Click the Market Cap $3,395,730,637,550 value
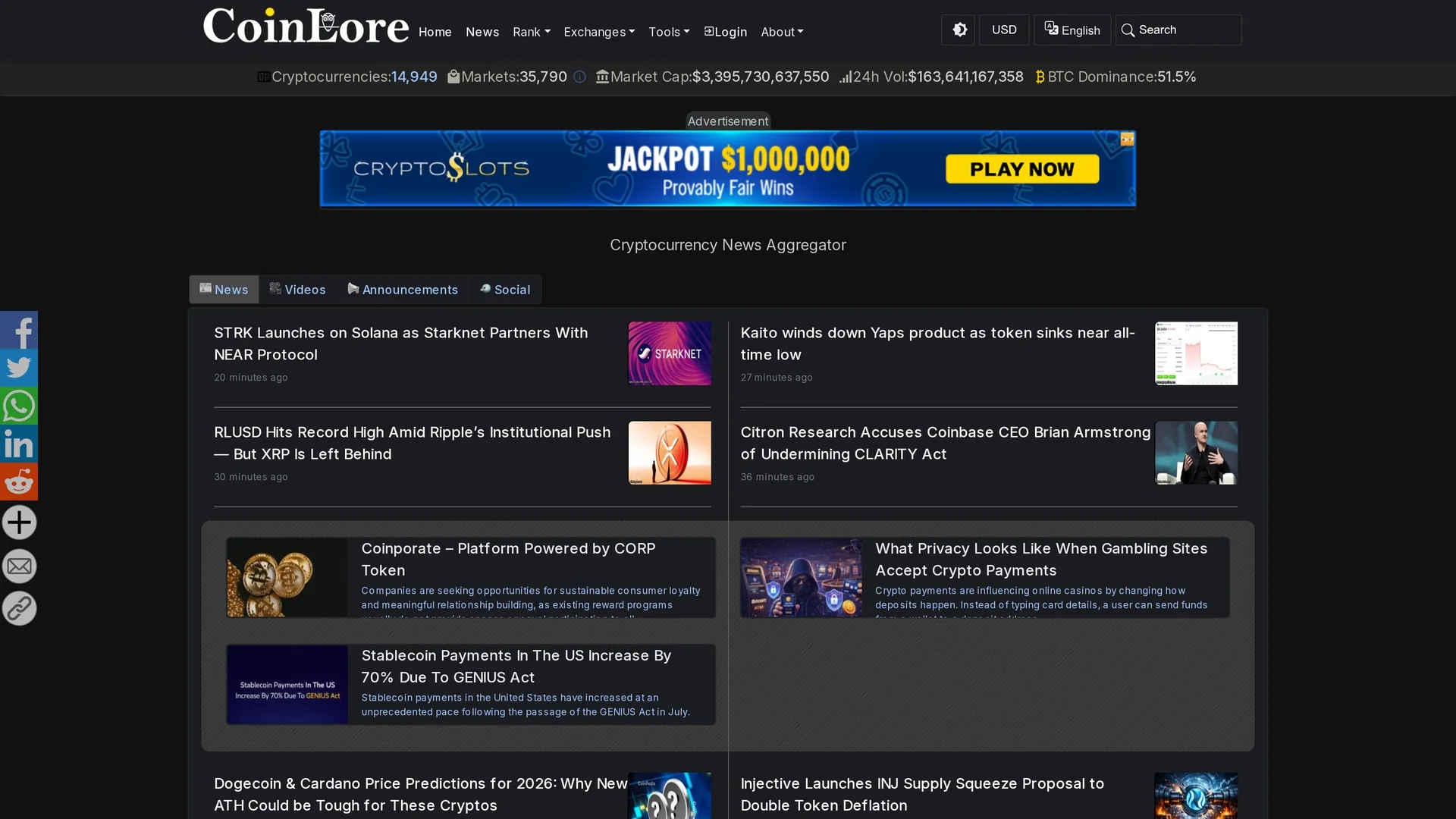1456x819 pixels. [x=761, y=77]
